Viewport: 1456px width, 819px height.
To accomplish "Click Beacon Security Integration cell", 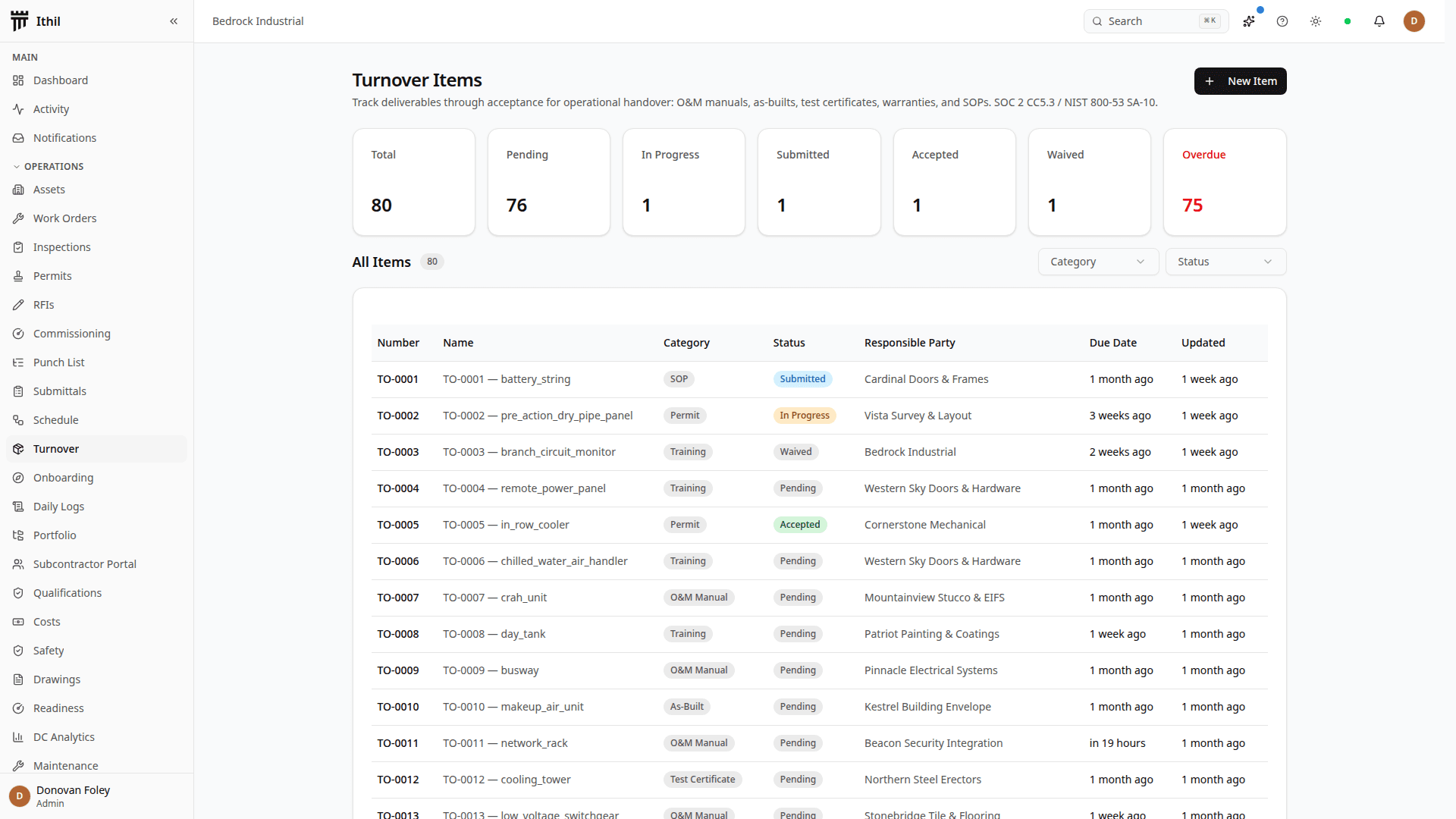I will (x=934, y=743).
